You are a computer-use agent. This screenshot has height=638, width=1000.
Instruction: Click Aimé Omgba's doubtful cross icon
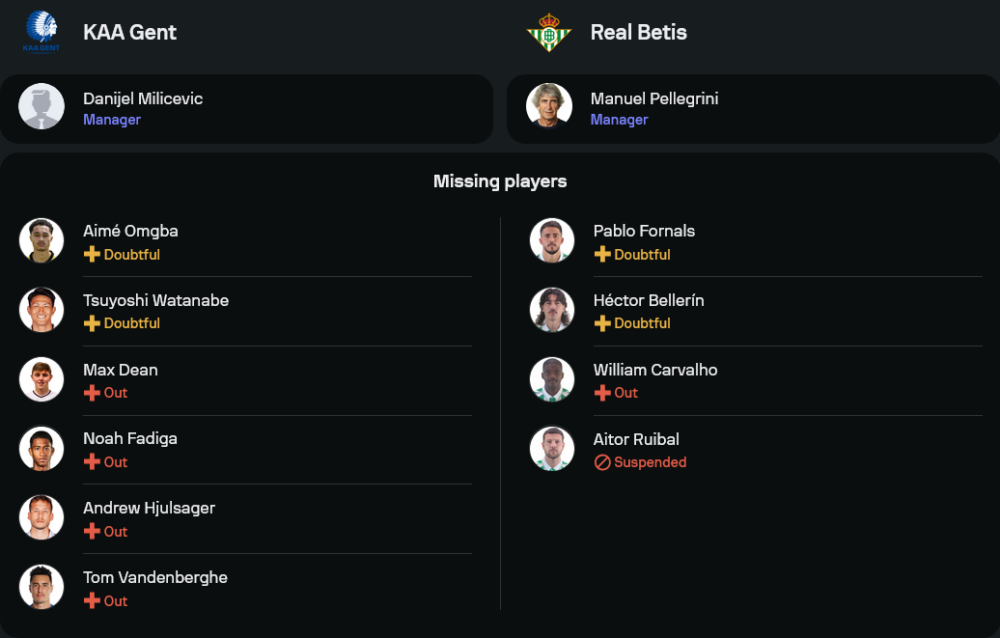click(92, 255)
